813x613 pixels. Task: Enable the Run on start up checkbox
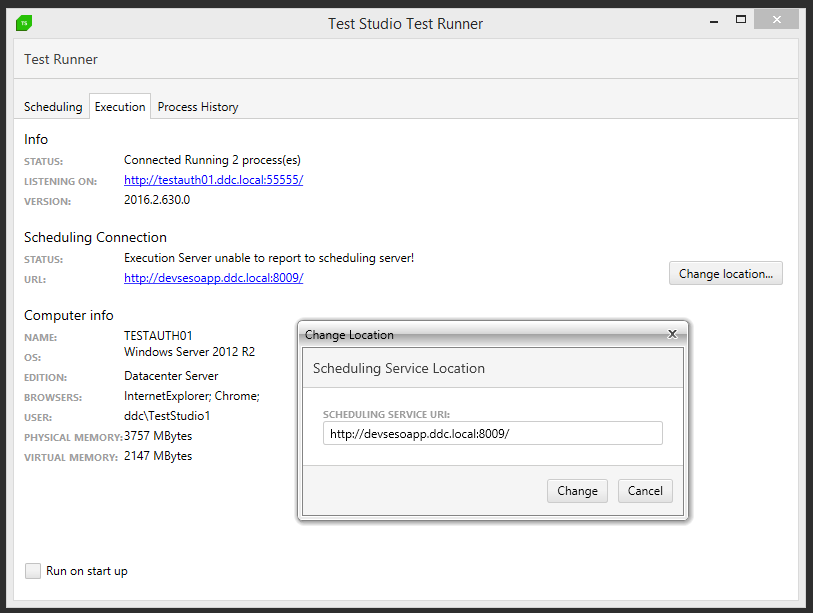[x=34, y=571]
